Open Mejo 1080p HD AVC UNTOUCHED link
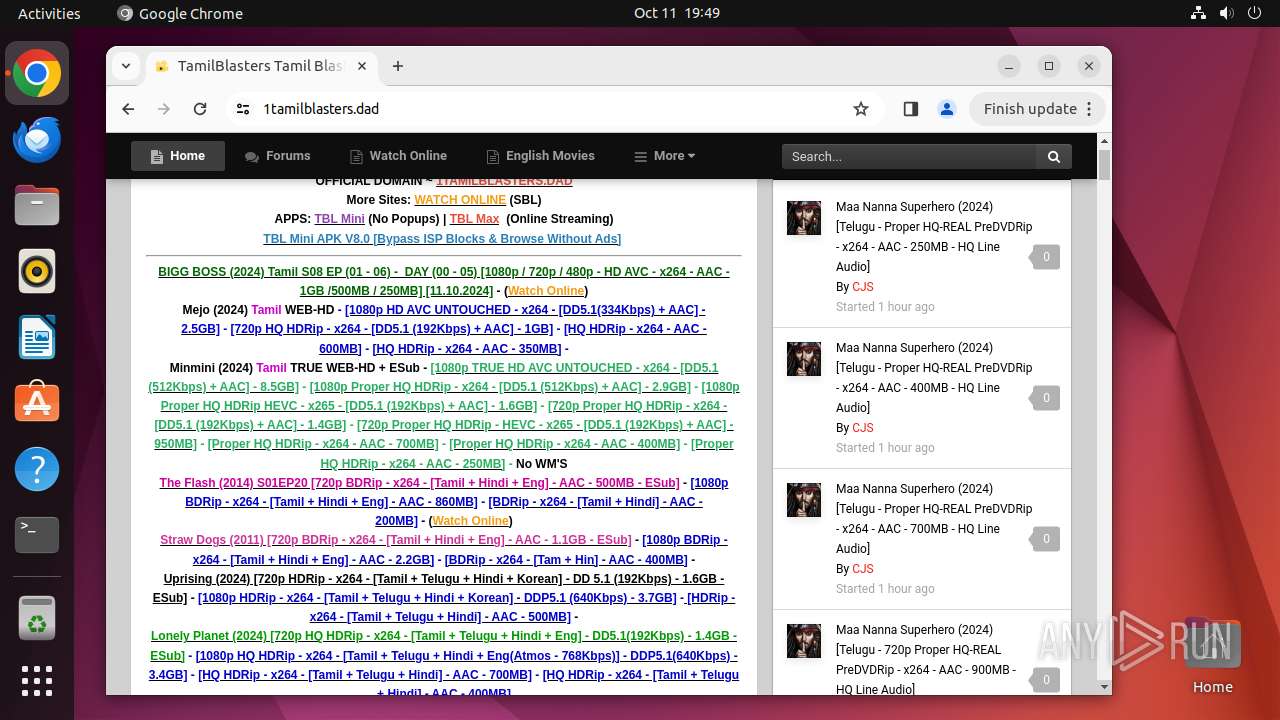The image size is (1280, 720). point(443,319)
